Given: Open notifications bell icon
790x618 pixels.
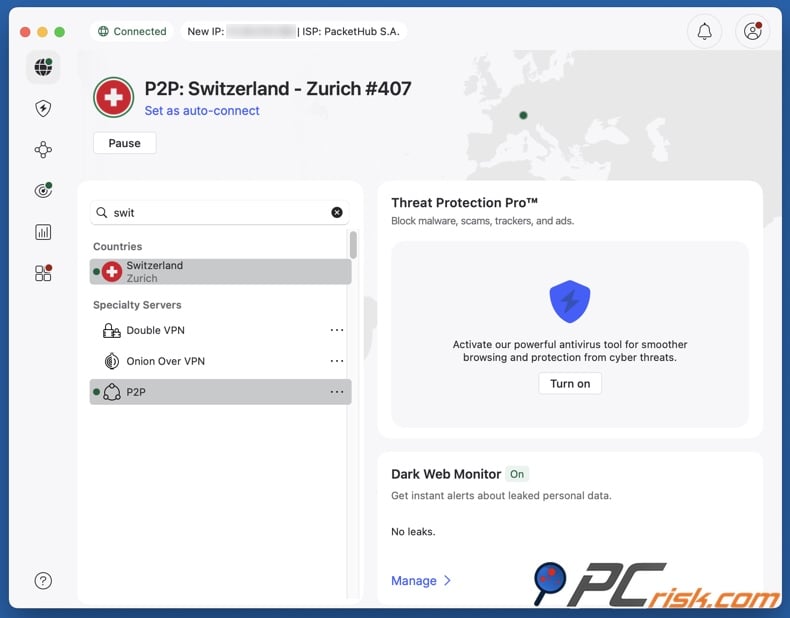Looking at the screenshot, I should pos(704,31).
